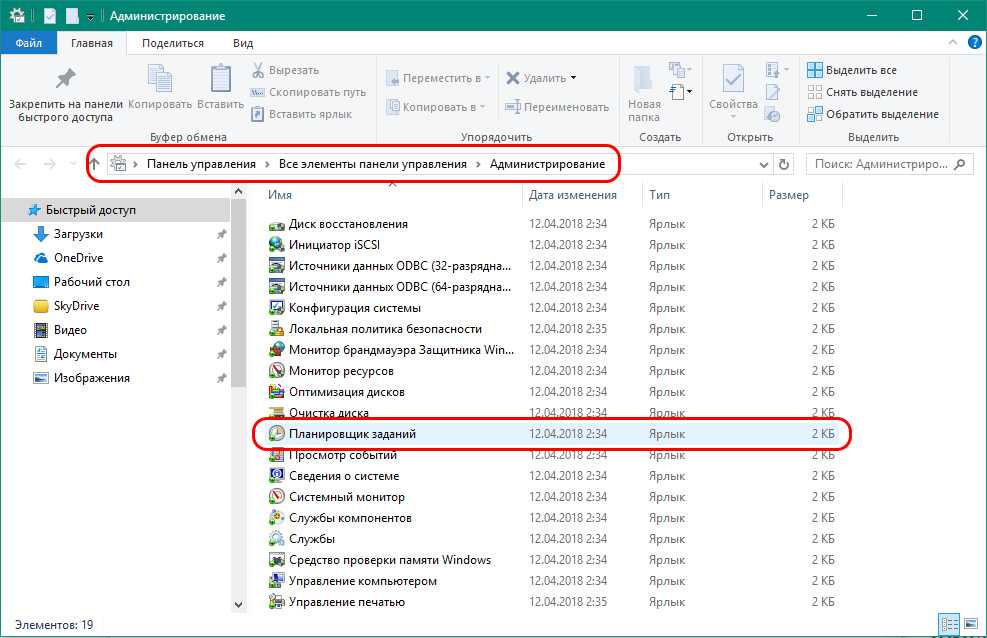The image size is (987, 638).
Task: Select Оптимизация дисков icon
Action: (277, 392)
